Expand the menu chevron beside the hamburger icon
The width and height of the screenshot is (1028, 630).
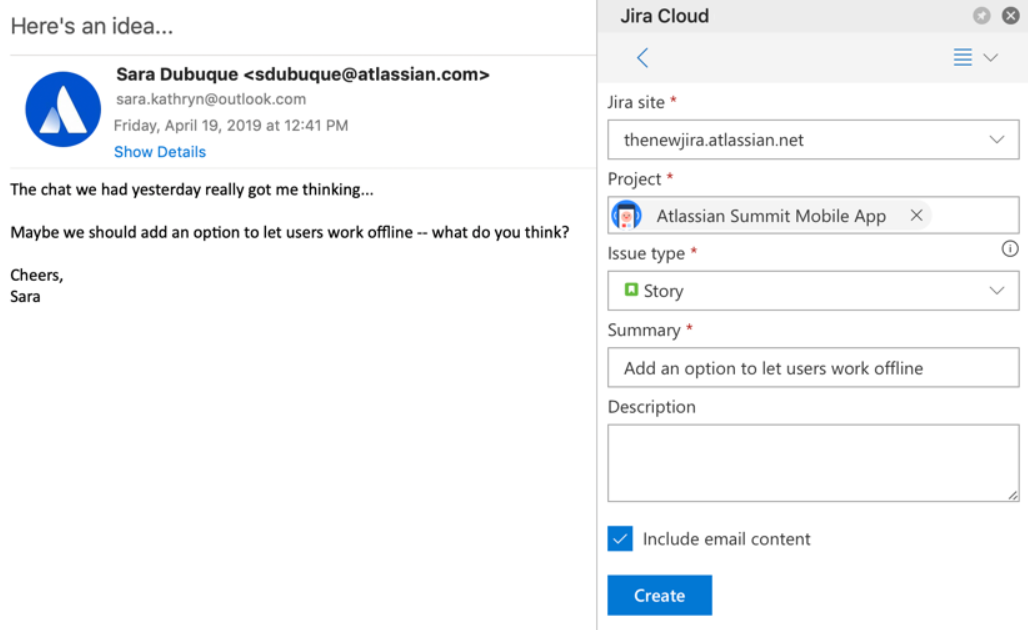pos(991,58)
